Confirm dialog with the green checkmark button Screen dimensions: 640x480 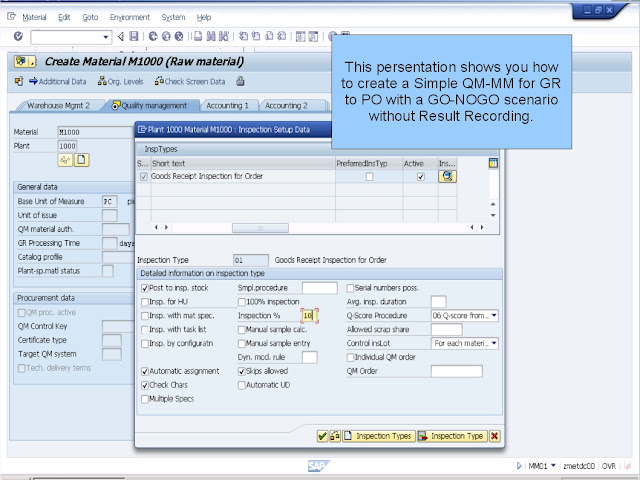pos(322,436)
